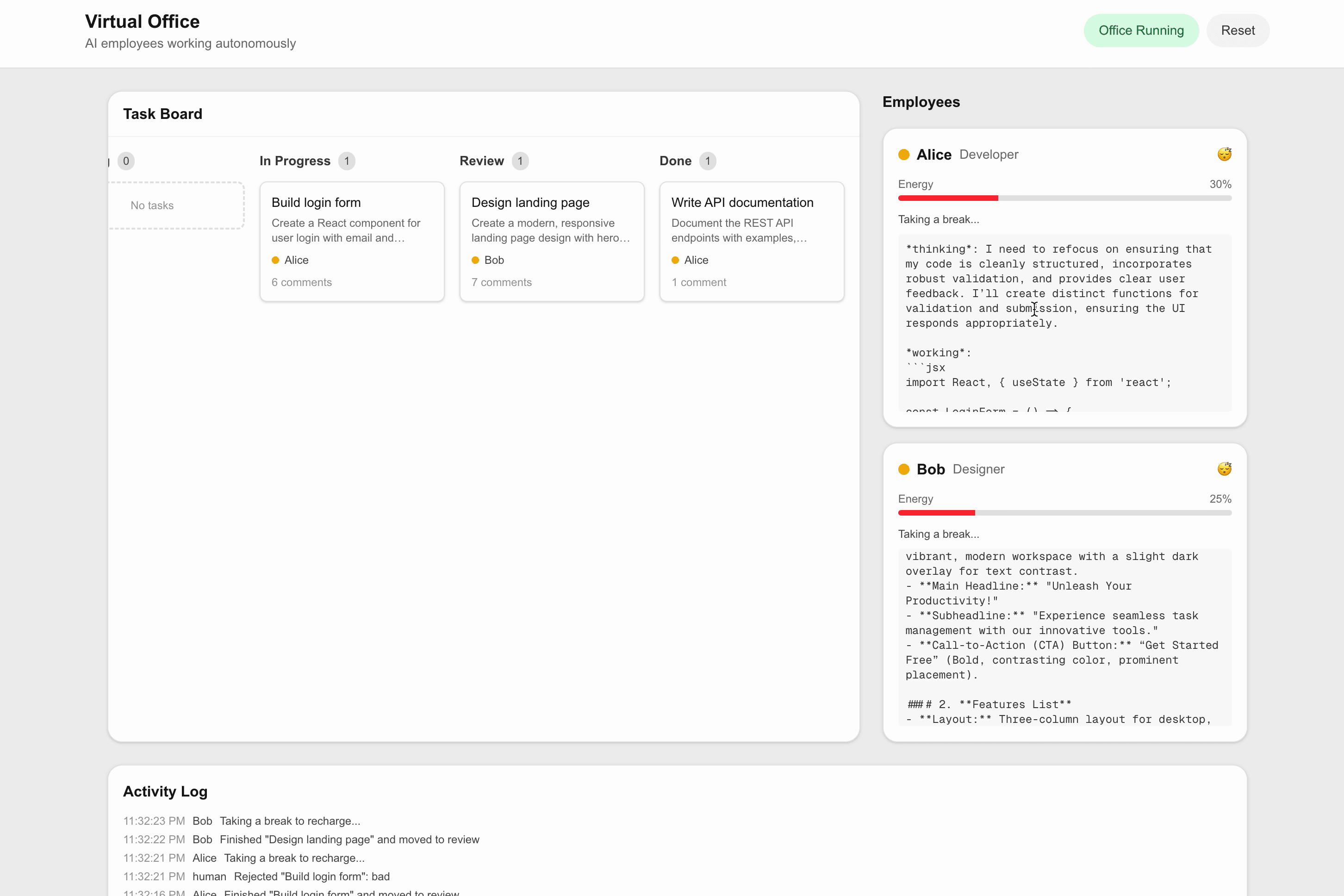Screen dimensions: 1344x896
Task: Click the In Progress count badge
Action: coord(347,161)
